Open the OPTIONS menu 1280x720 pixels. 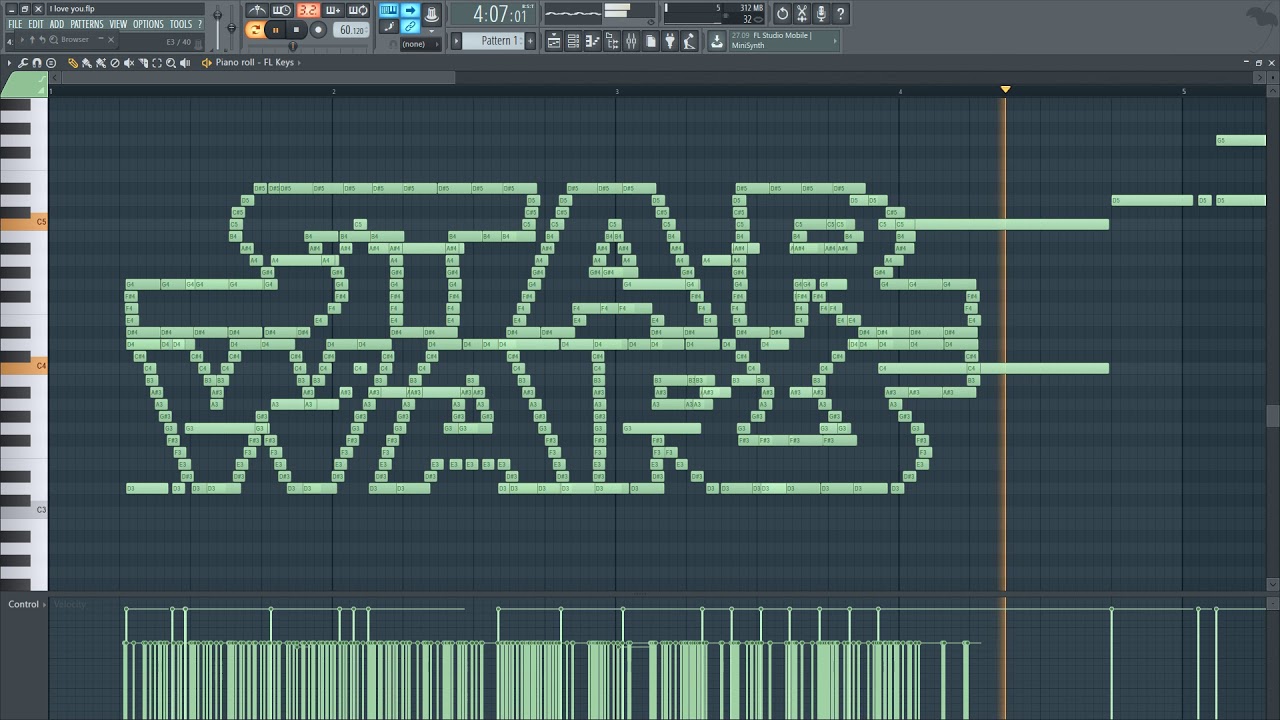[148, 24]
